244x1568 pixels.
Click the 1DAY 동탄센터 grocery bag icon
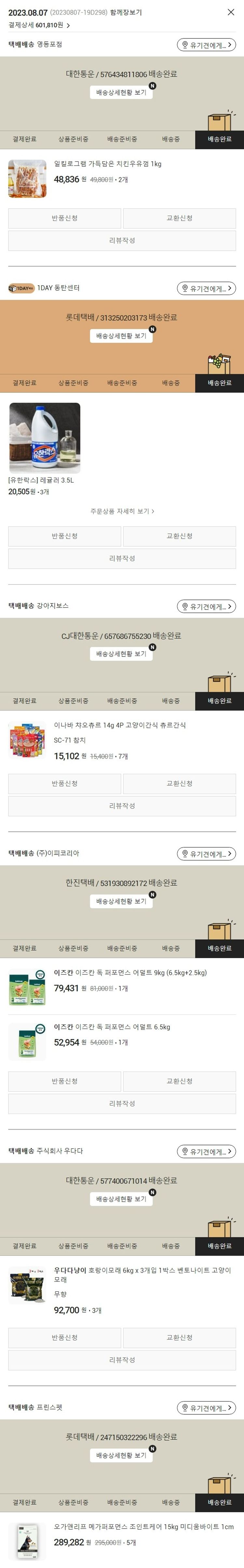[x=220, y=364]
